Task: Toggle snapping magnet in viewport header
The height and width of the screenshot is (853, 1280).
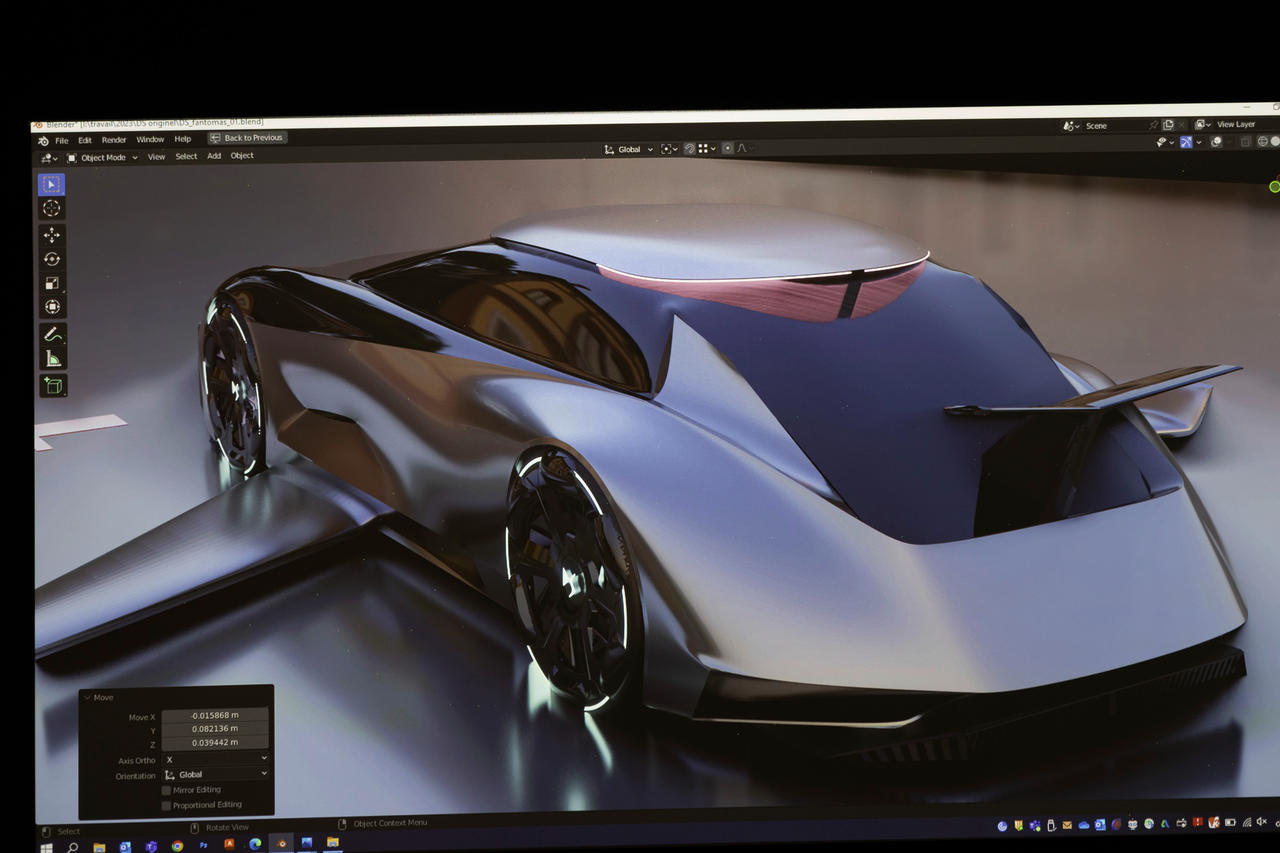Action: pos(689,149)
